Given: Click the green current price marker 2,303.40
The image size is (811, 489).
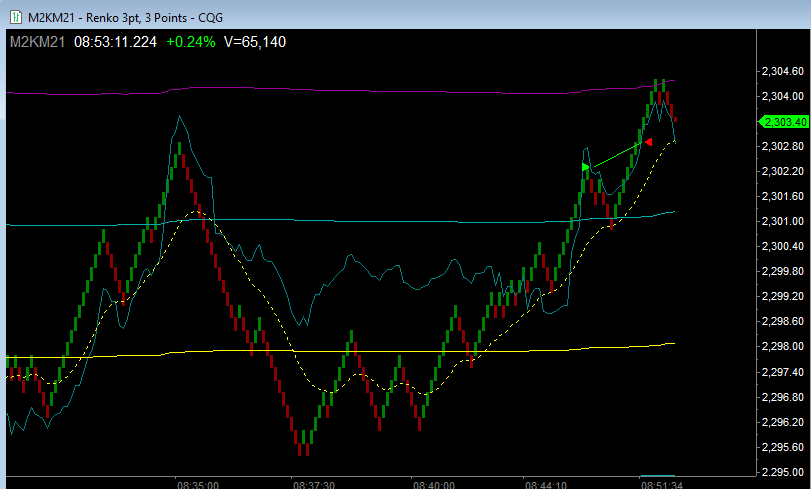Looking at the screenshot, I should pos(783,122).
